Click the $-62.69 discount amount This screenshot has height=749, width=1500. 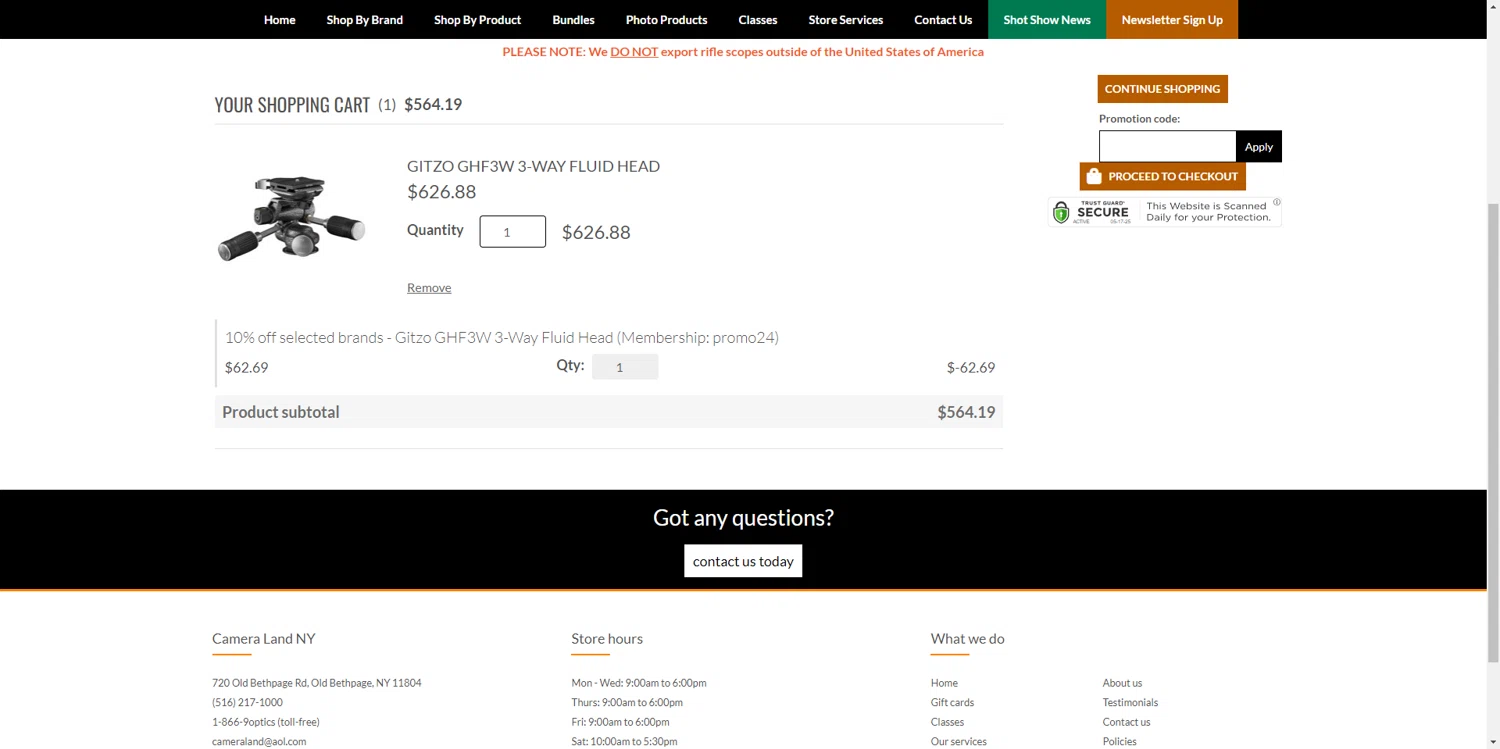[x=971, y=367]
